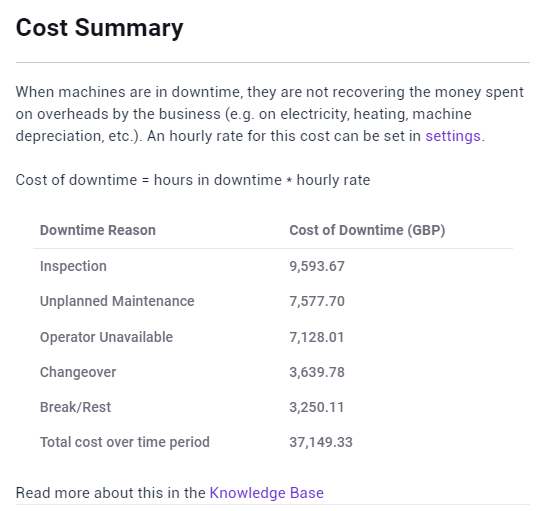Select the 9,593.67 Inspection cost value

tap(317, 266)
